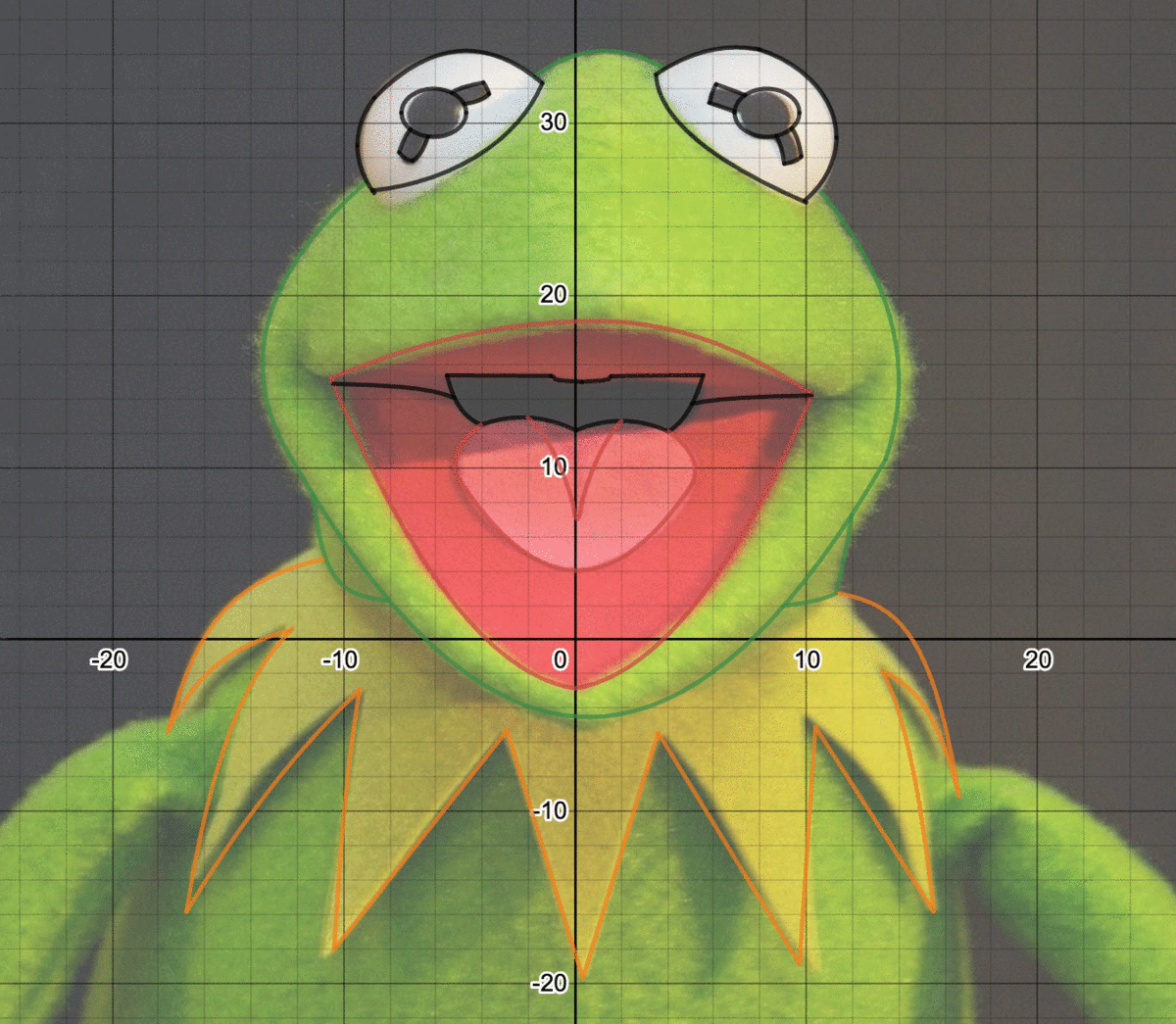Select the x-axis label -20 on the left
The width and height of the screenshot is (1176, 1024).
tap(109, 659)
